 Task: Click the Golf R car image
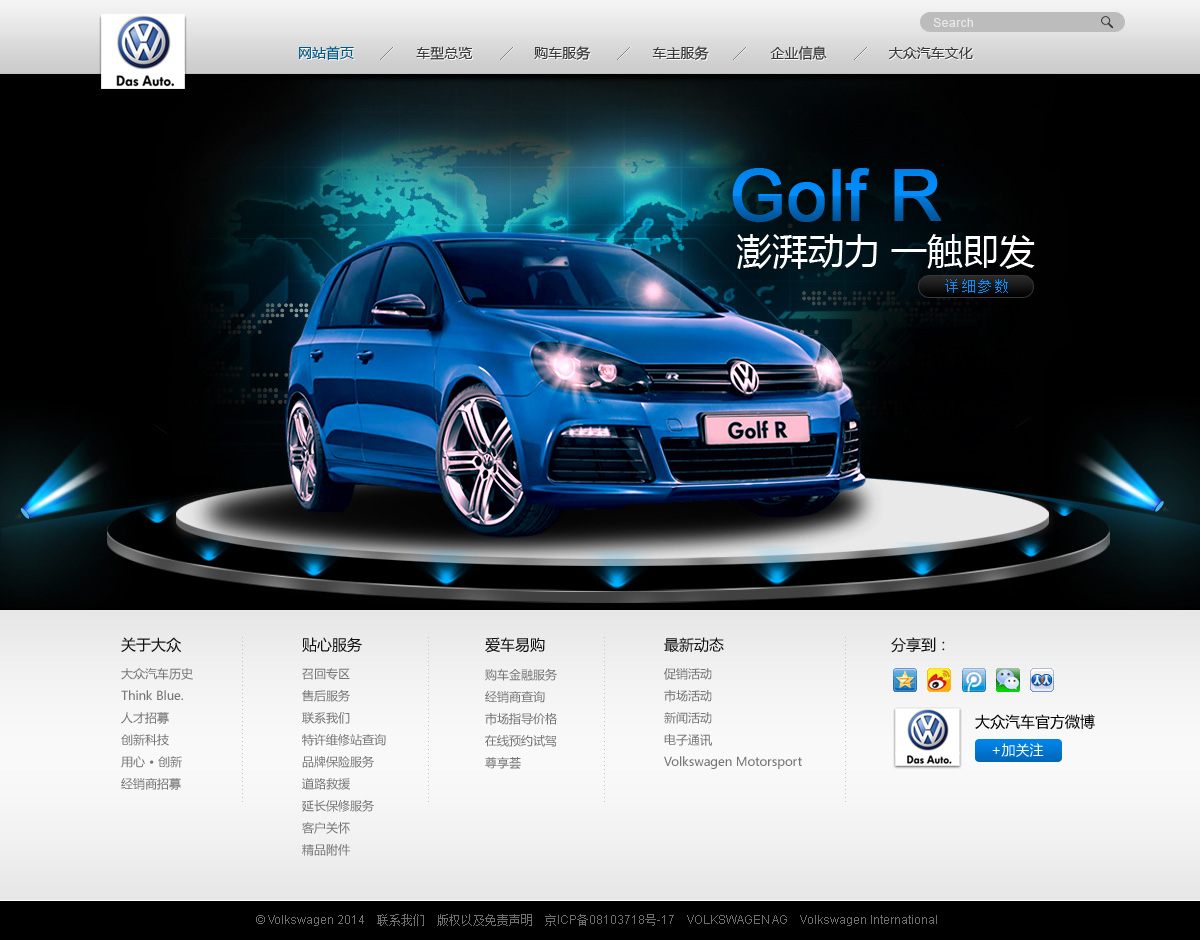tap(575, 385)
